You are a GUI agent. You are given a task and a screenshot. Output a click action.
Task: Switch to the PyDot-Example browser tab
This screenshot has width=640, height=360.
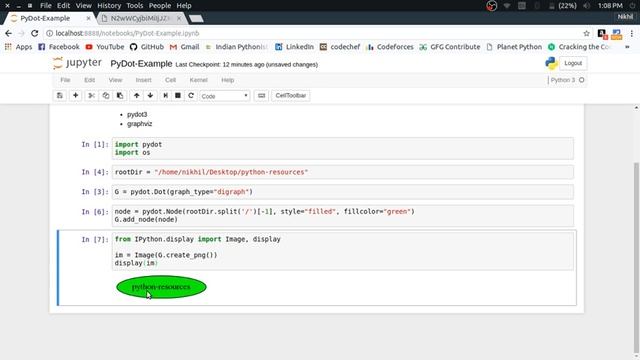pyautogui.click(x=50, y=18)
